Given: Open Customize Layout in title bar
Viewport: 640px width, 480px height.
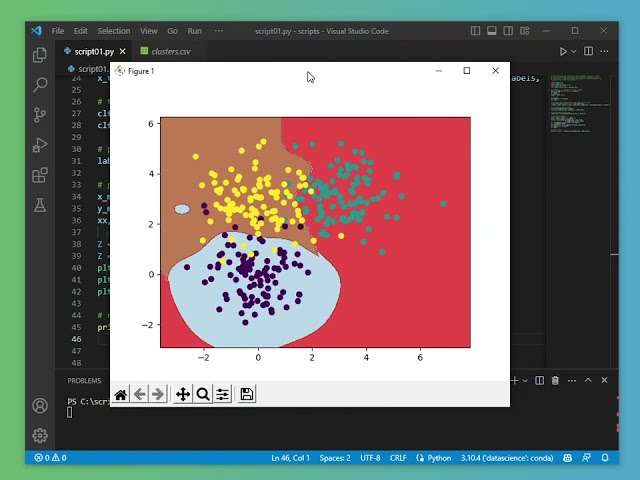Looking at the screenshot, I should [524, 31].
